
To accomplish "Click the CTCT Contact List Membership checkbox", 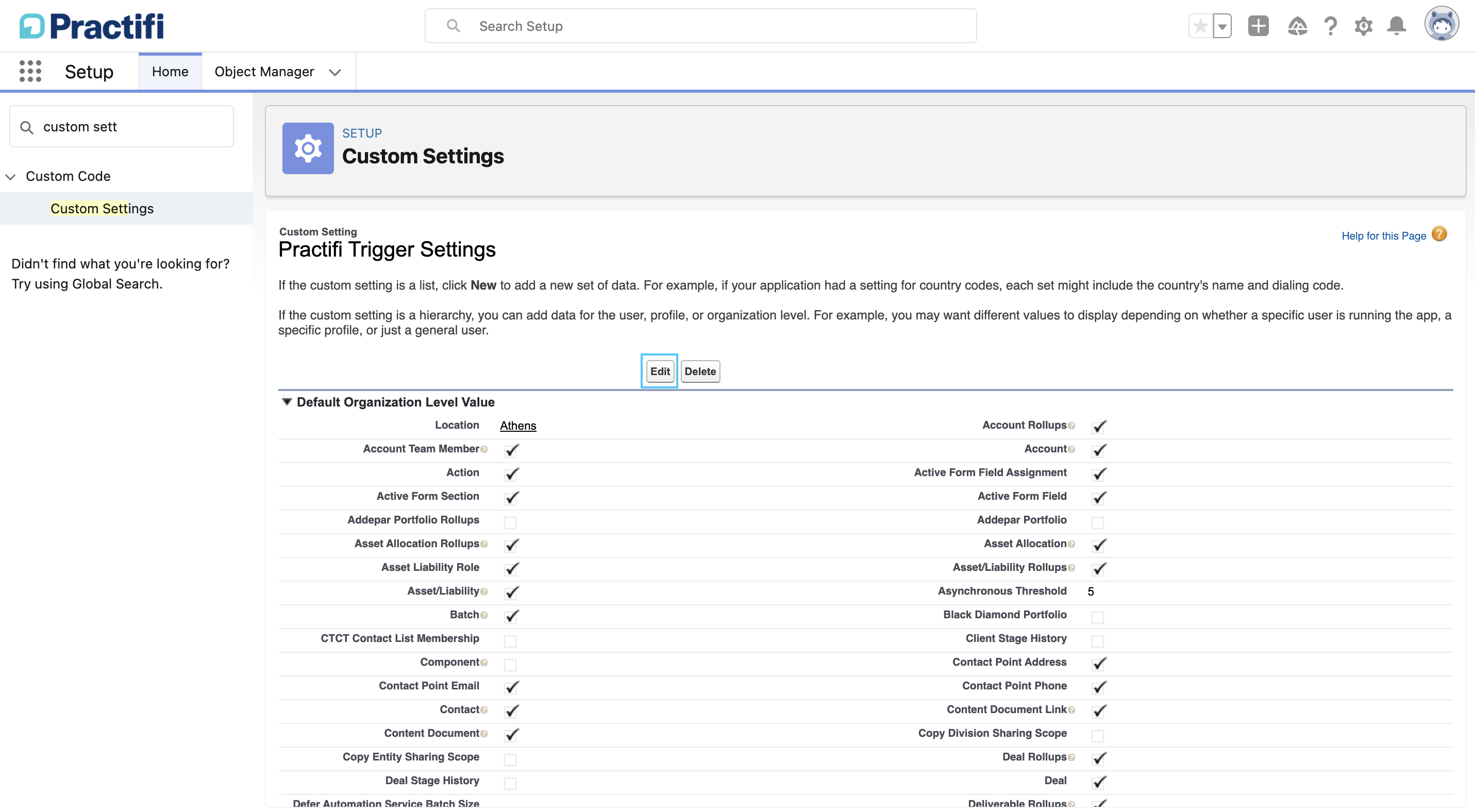I will point(510,640).
